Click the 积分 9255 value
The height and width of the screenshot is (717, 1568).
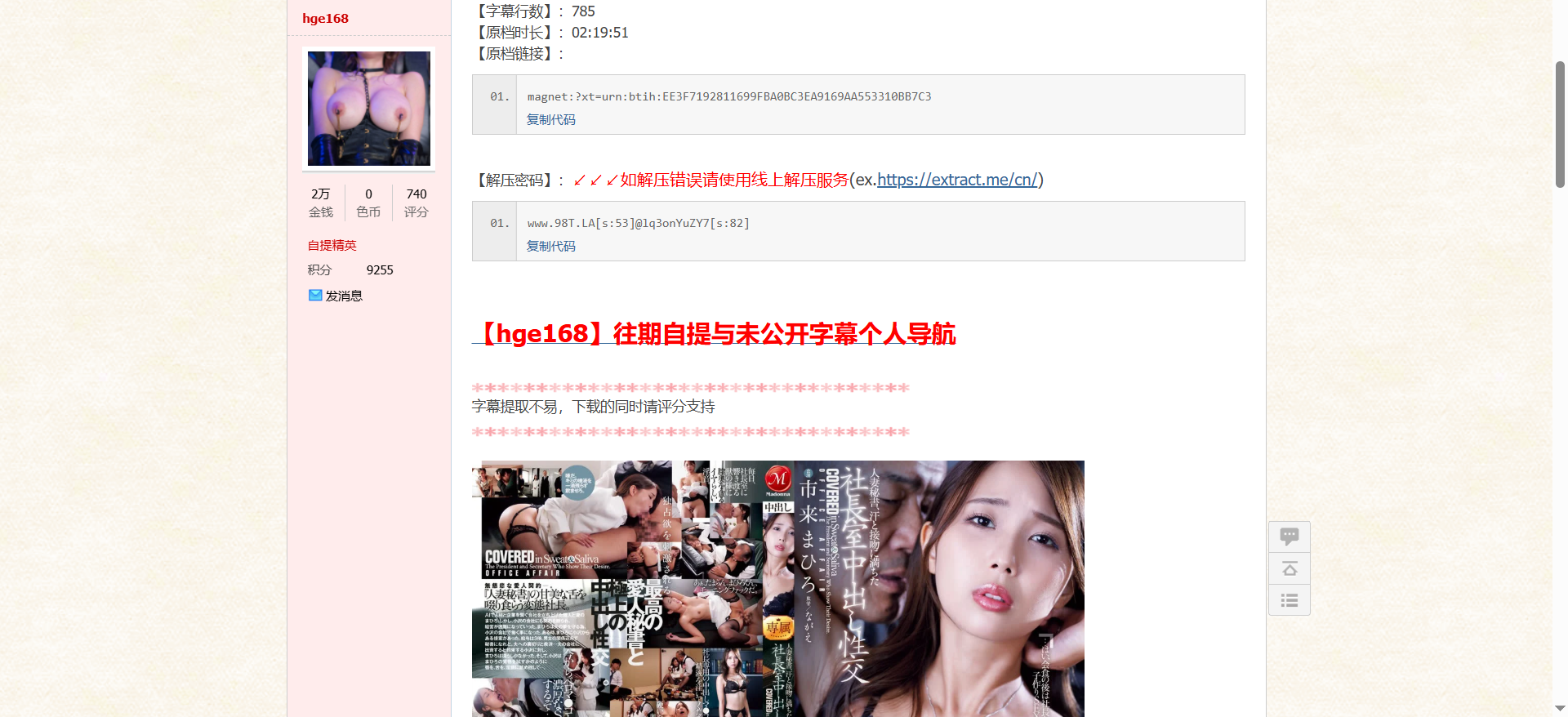tap(380, 269)
